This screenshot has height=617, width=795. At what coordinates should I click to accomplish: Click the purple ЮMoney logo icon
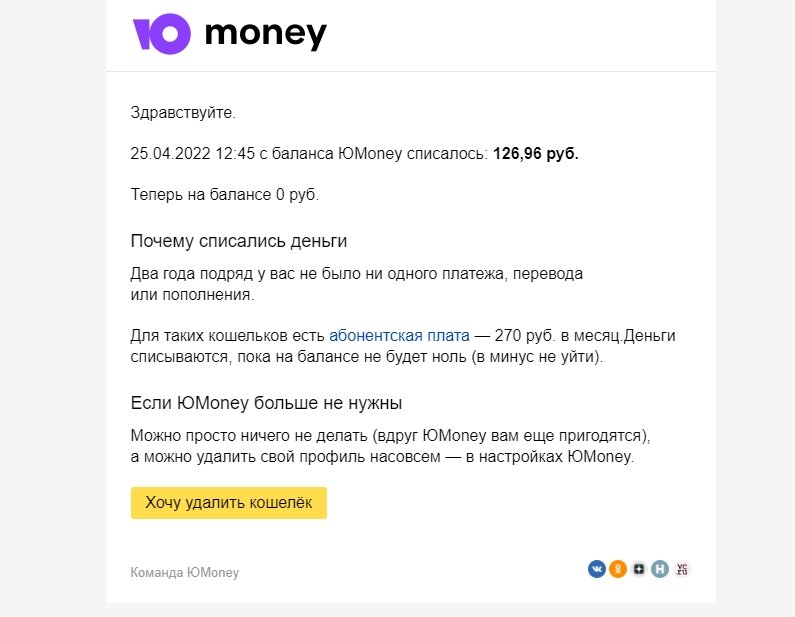(161, 34)
